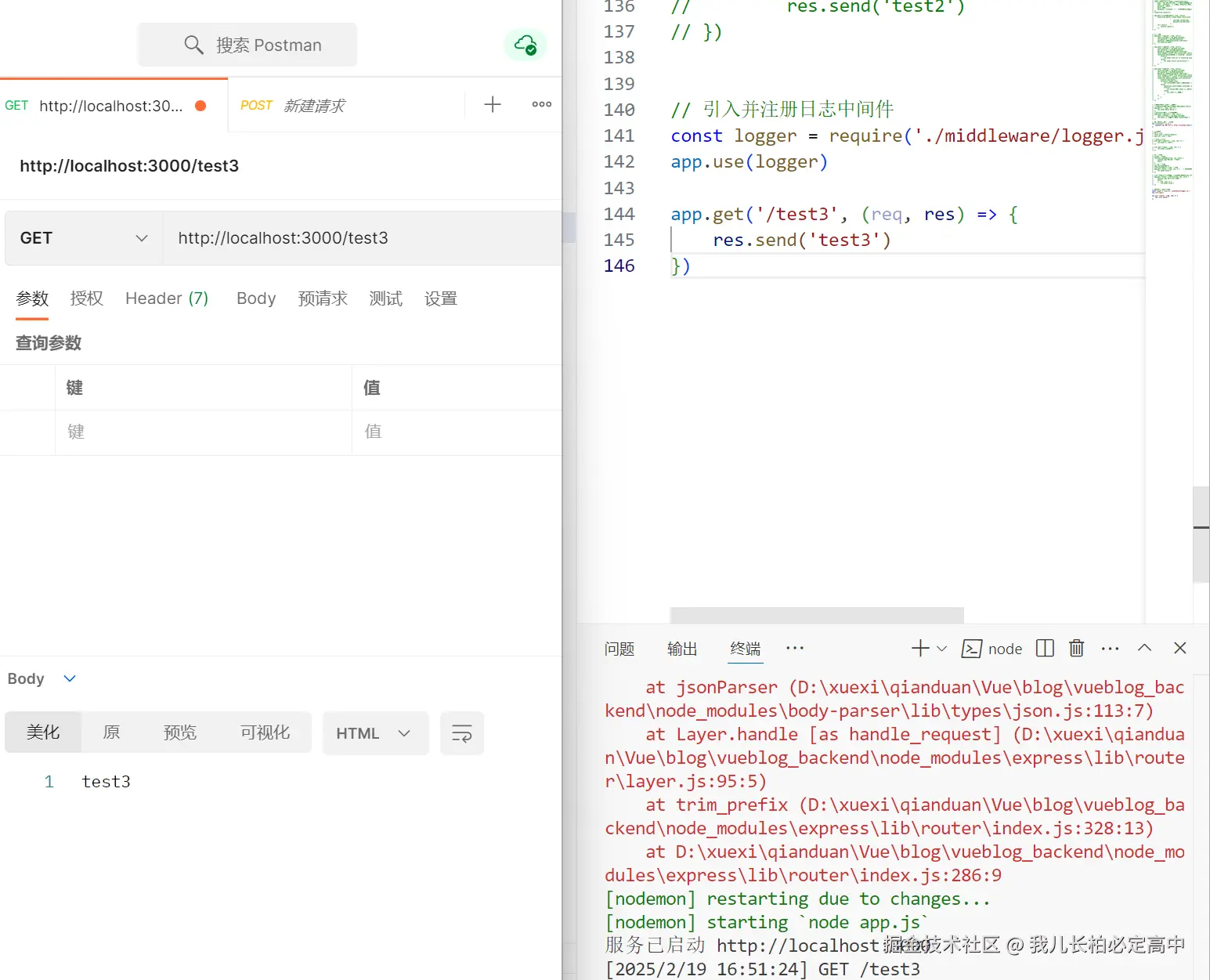The image size is (1210, 980).
Task: Click the GET /test3 log line
Action: pos(762,970)
